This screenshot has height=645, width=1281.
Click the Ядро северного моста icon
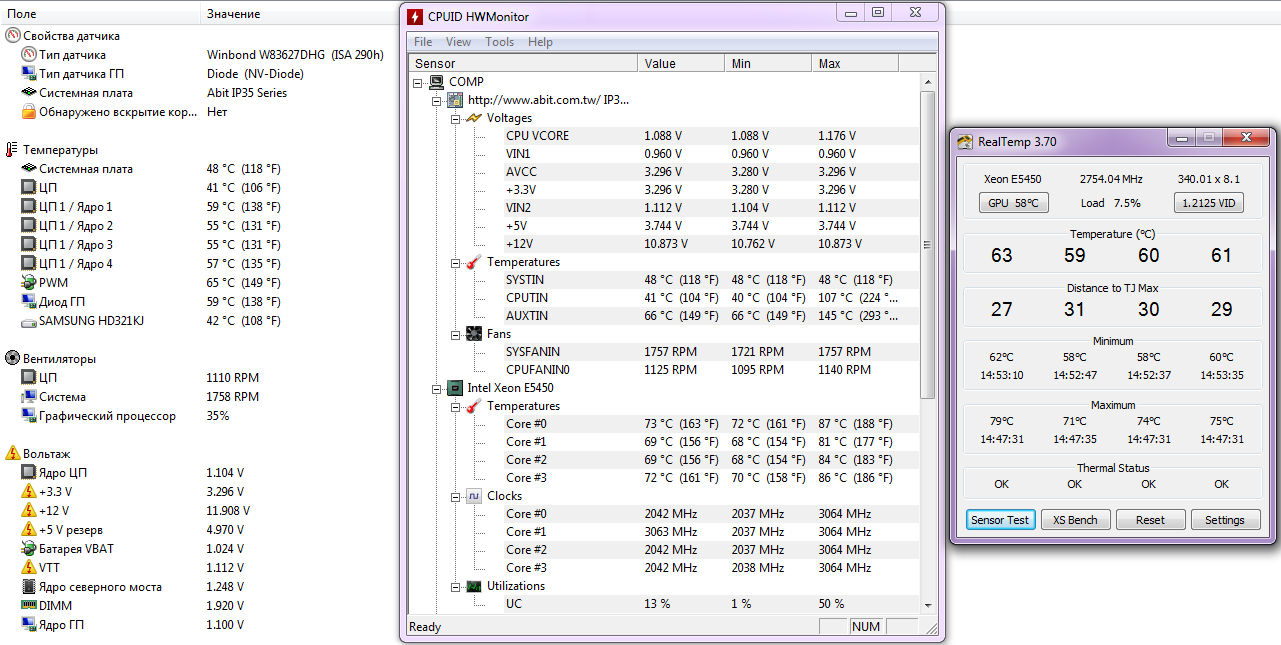click(28, 587)
